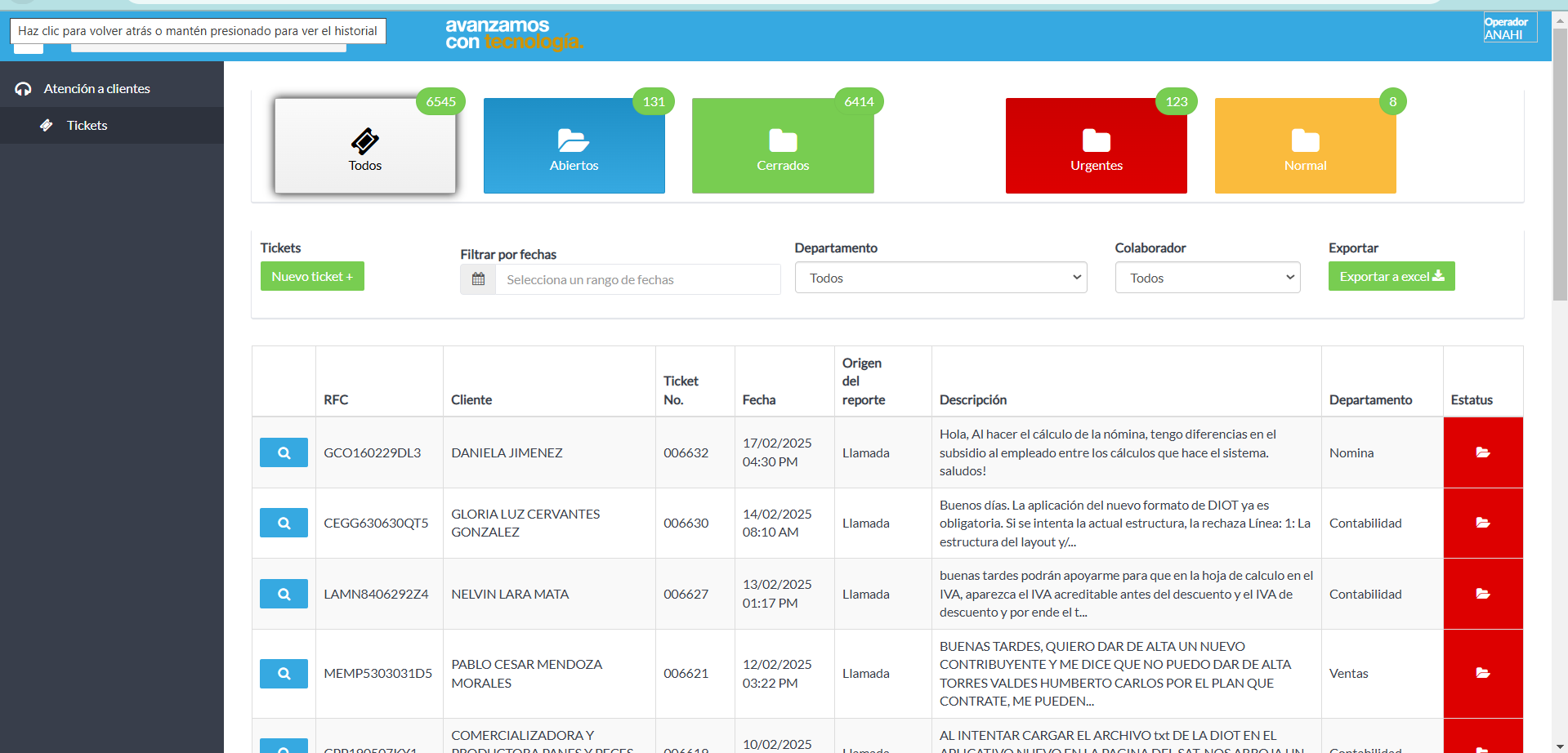Expand the Colaborador dropdown
Screen dimensions: 1568x753
1207,278
